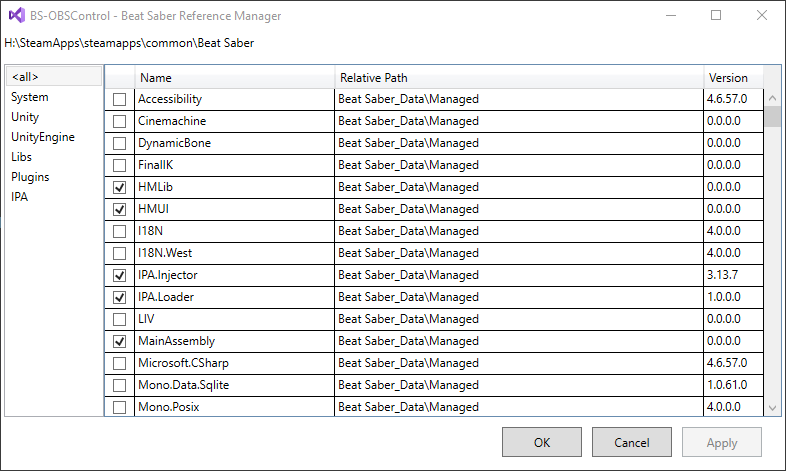The image size is (786, 471).
Task: Click the scrollbar up arrow
Action: (772, 98)
